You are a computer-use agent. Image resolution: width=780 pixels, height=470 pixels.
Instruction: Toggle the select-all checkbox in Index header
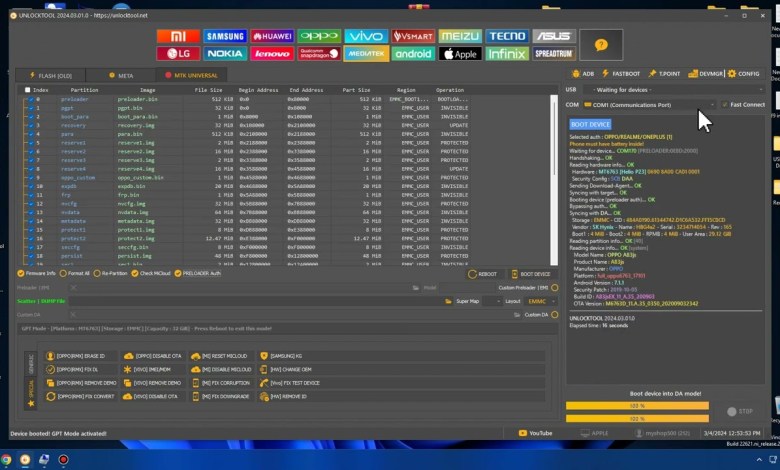(27, 90)
